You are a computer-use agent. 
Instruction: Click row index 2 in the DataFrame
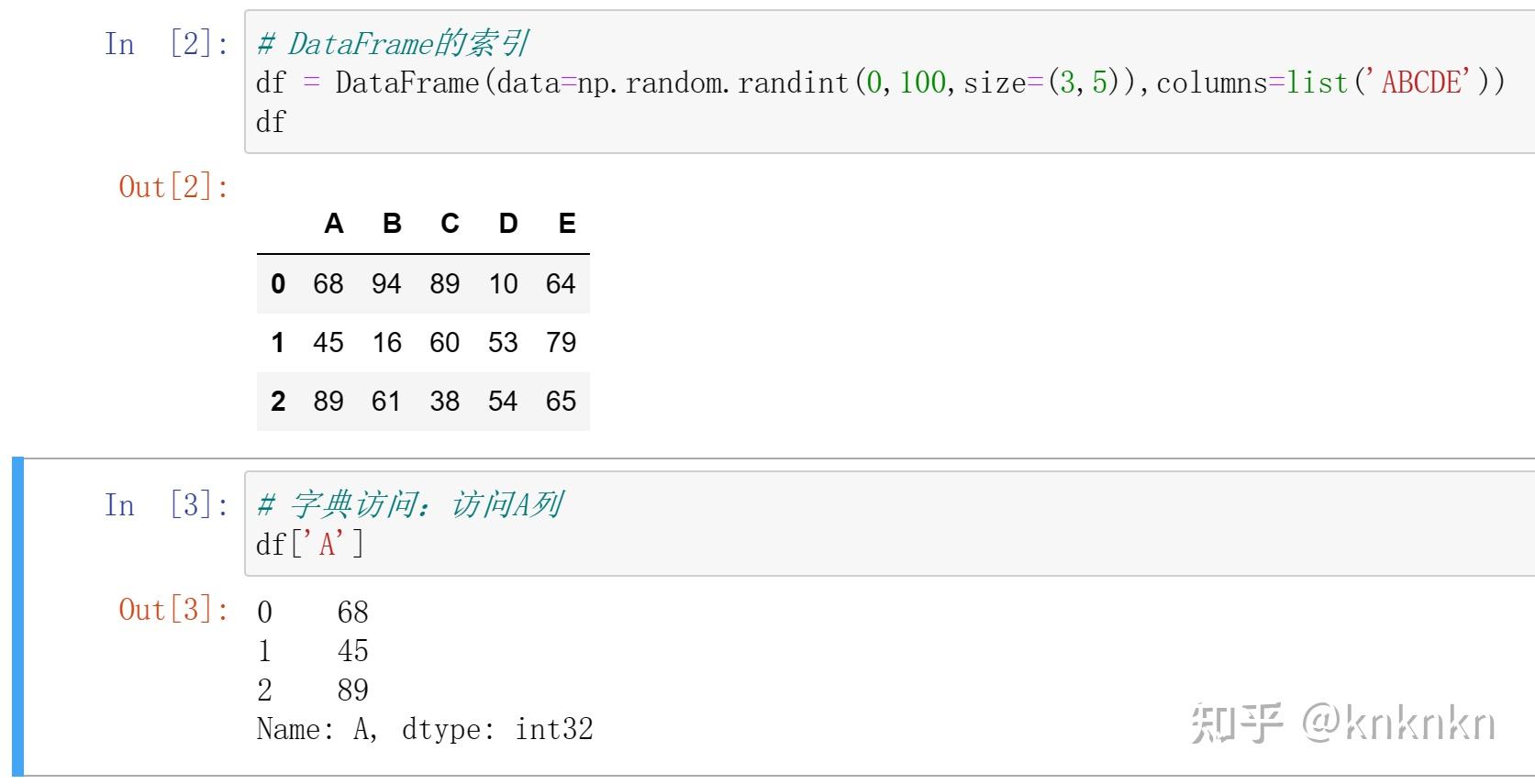pyautogui.click(x=278, y=402)
